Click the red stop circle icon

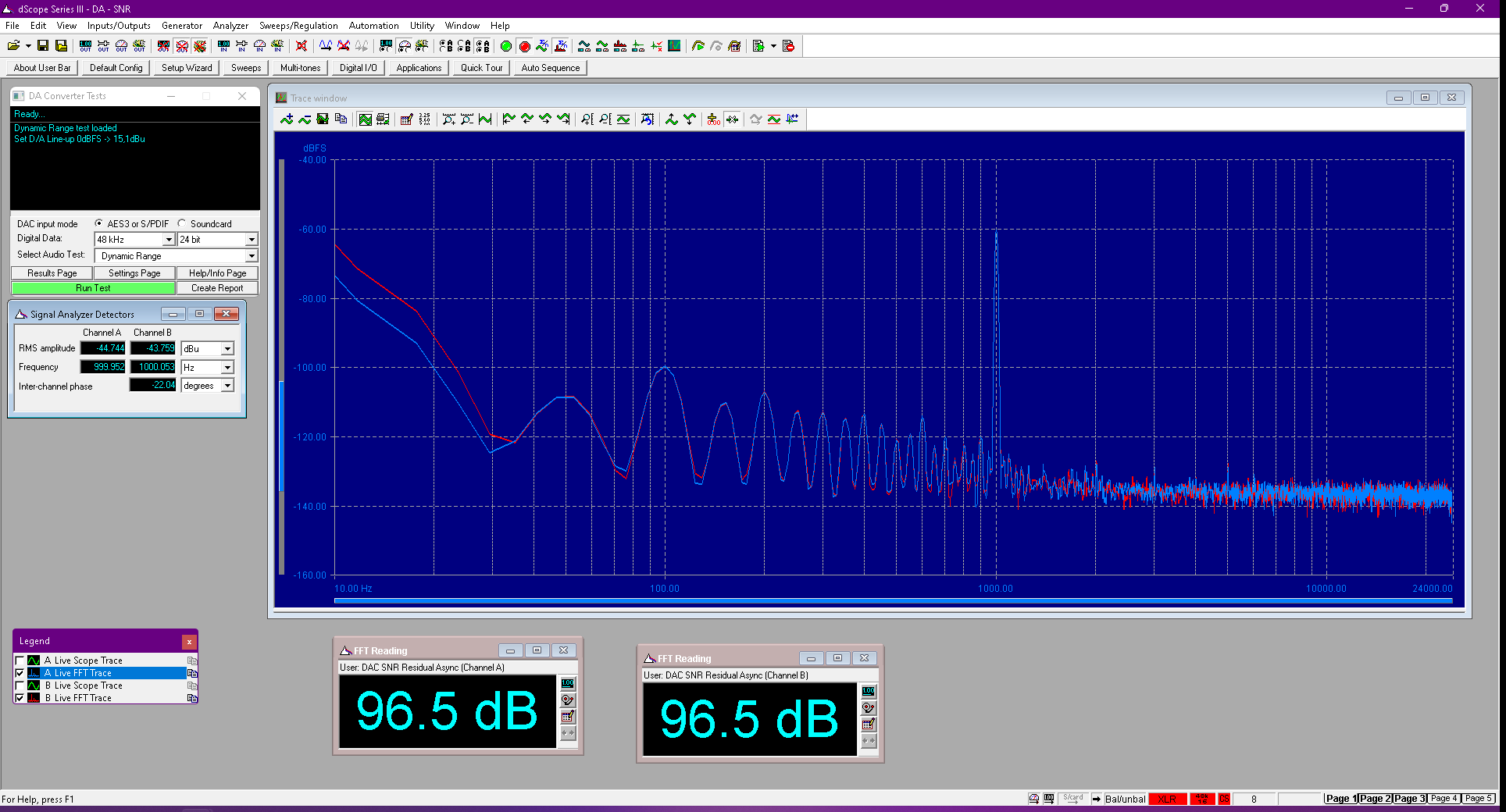coord(525,46)
